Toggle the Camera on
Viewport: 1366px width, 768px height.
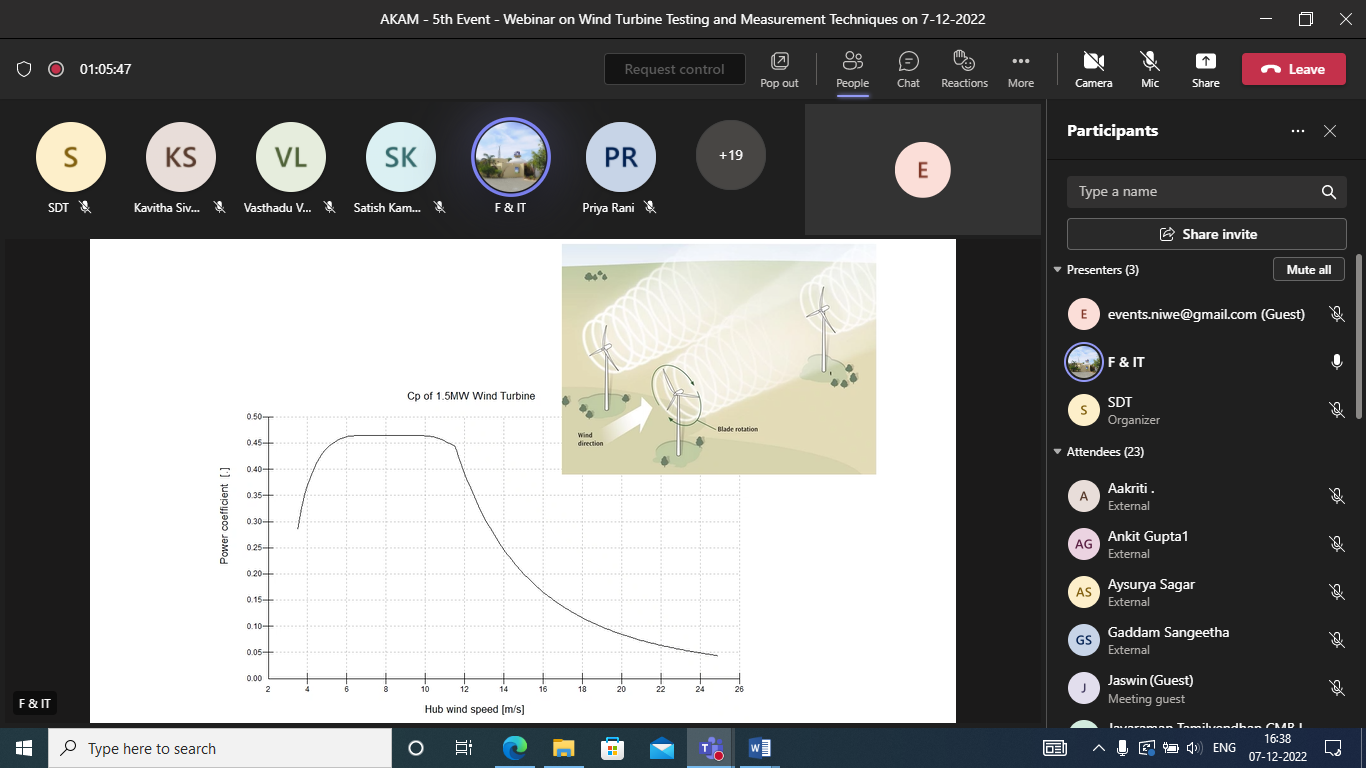(1093, 69)
